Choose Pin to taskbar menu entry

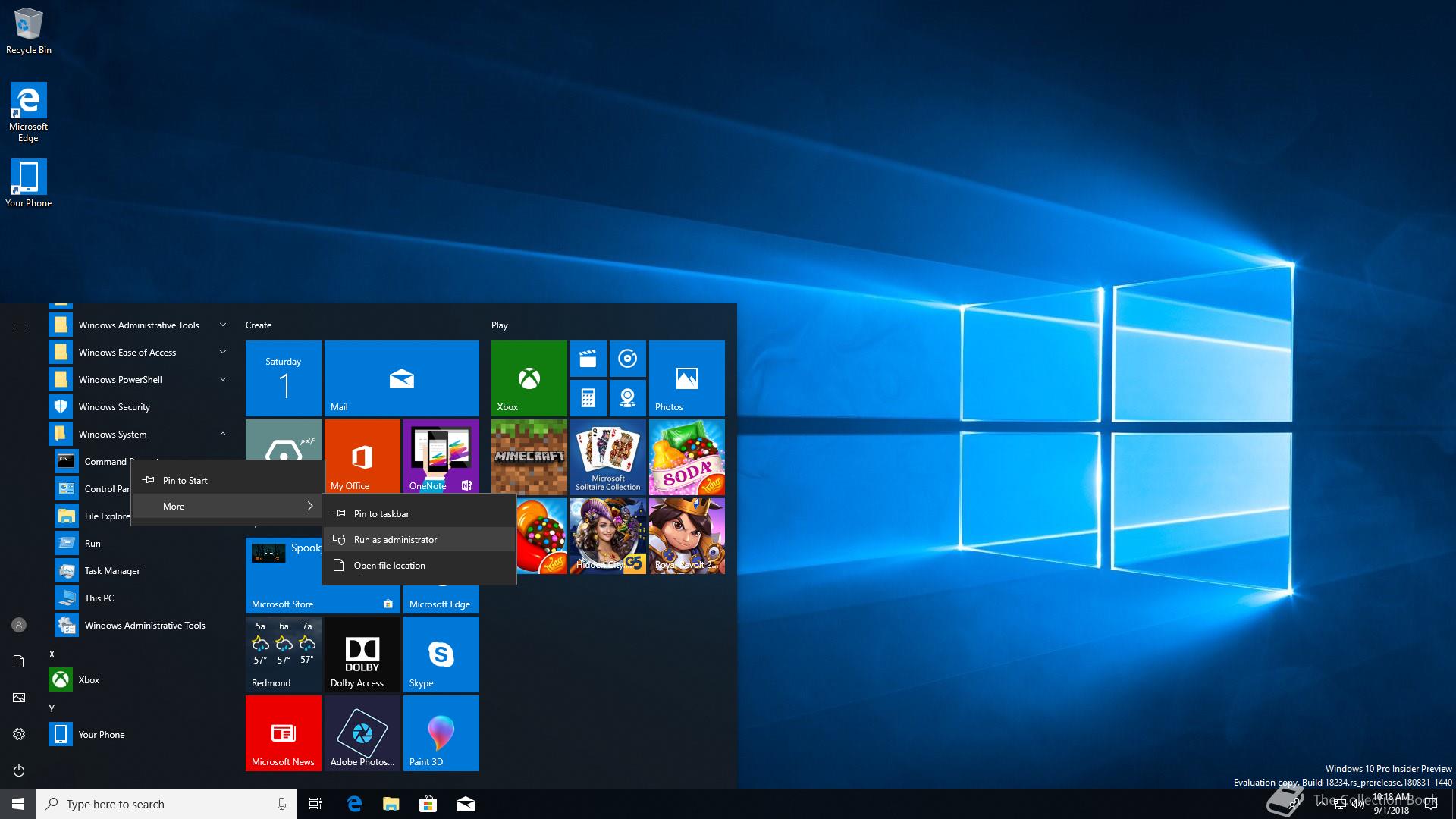point(419,513)
